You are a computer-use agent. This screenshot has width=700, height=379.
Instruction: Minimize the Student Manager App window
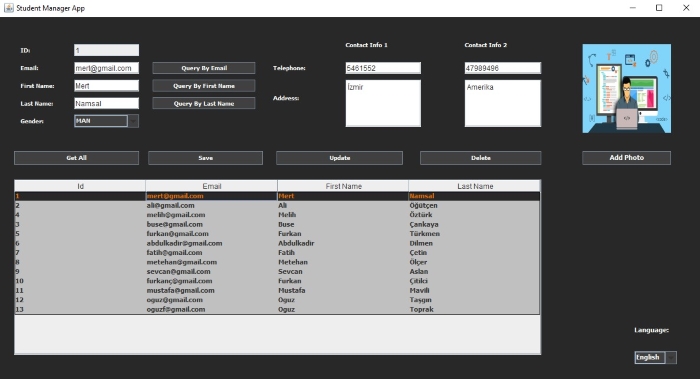(x=633, y=8)
